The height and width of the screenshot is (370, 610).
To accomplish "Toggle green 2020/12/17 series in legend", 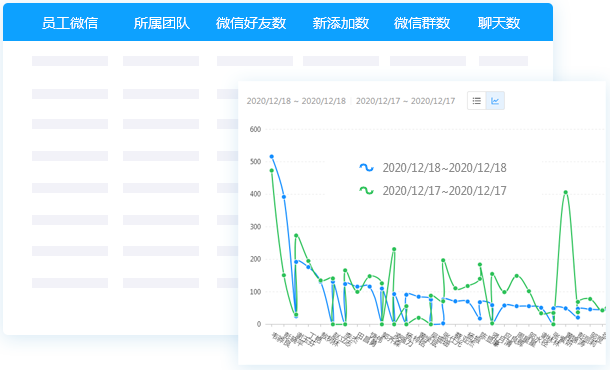I will pos(433,191).
